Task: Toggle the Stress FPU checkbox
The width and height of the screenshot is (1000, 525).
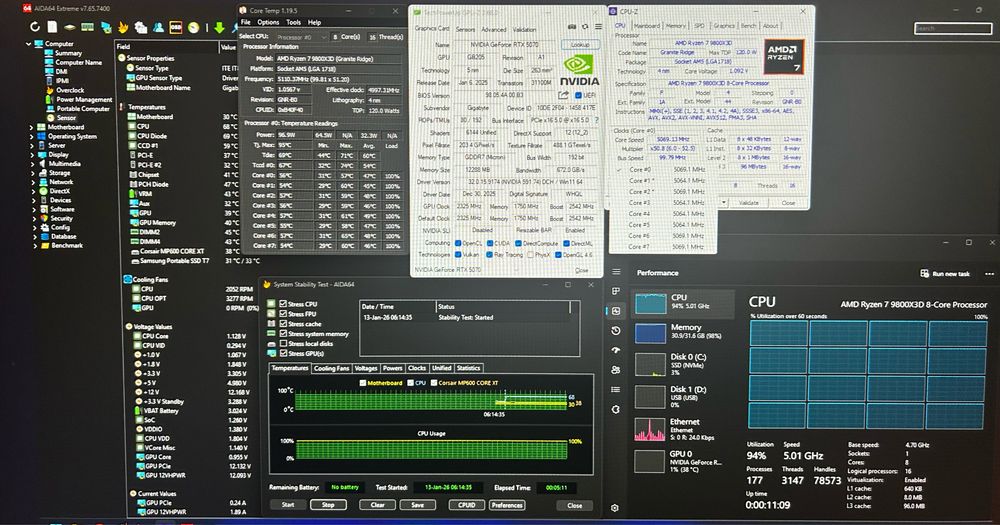Action: (283, 314)
